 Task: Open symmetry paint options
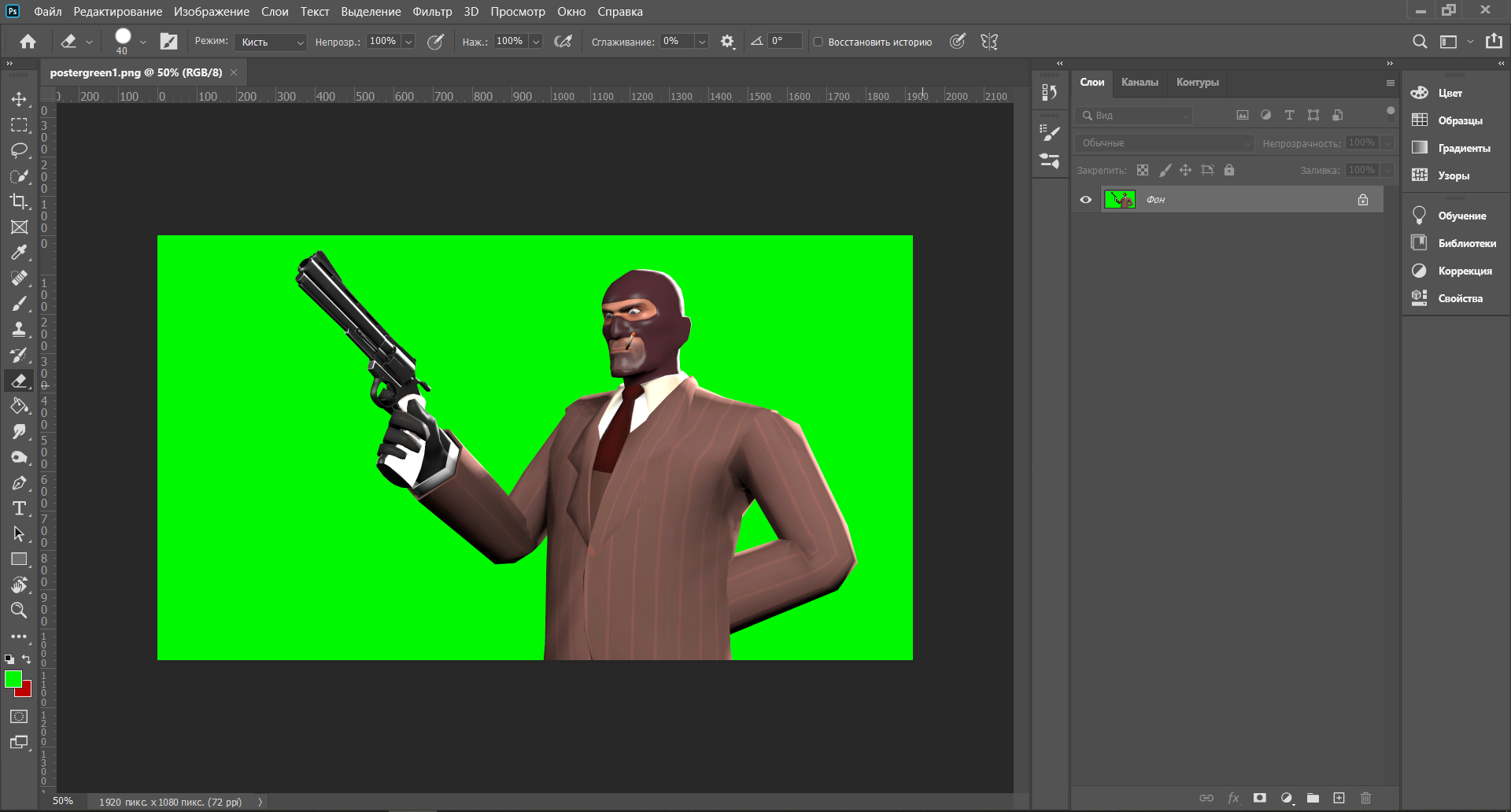click(989, 42)
